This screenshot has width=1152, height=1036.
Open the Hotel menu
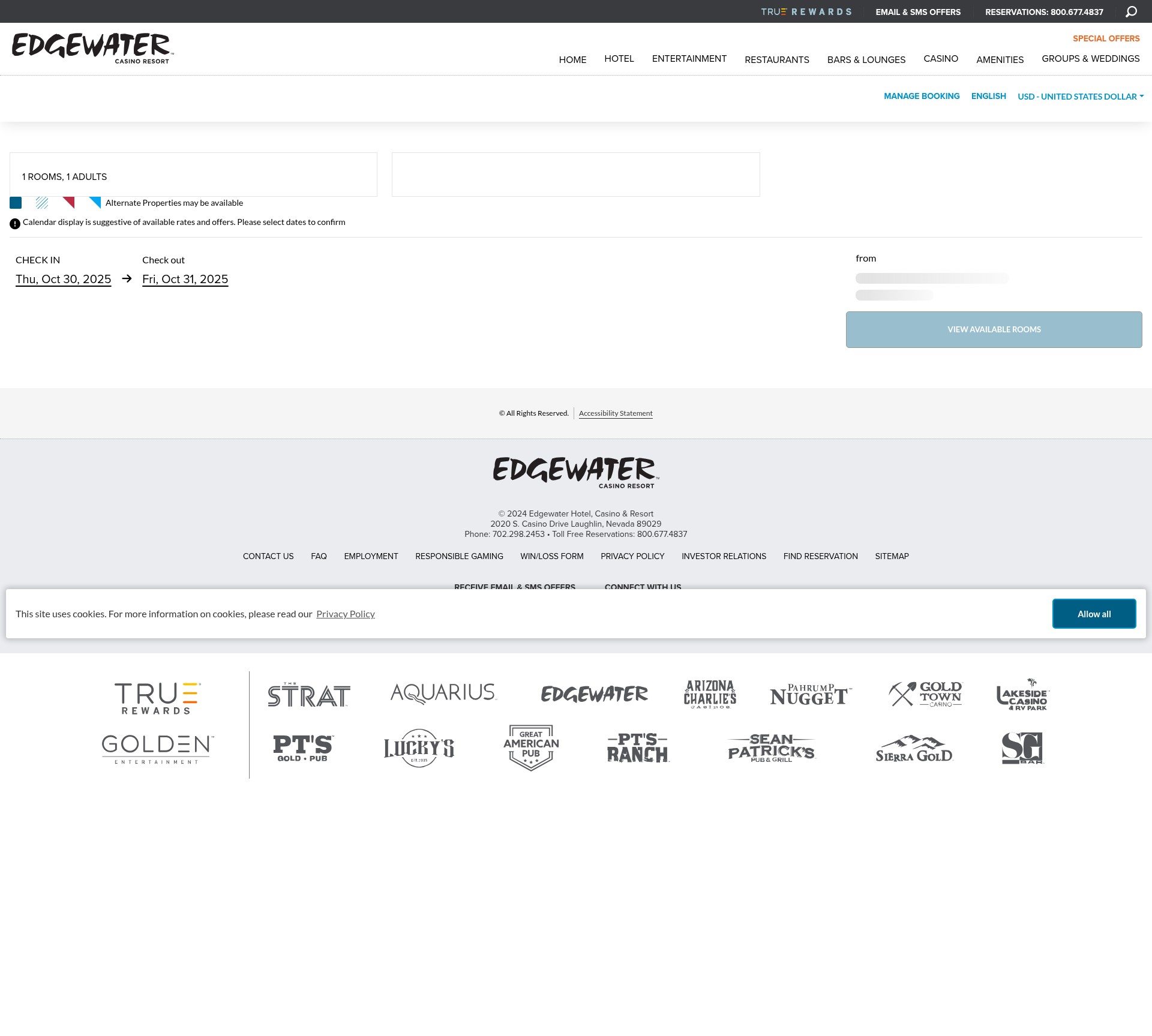pos(619,59)
